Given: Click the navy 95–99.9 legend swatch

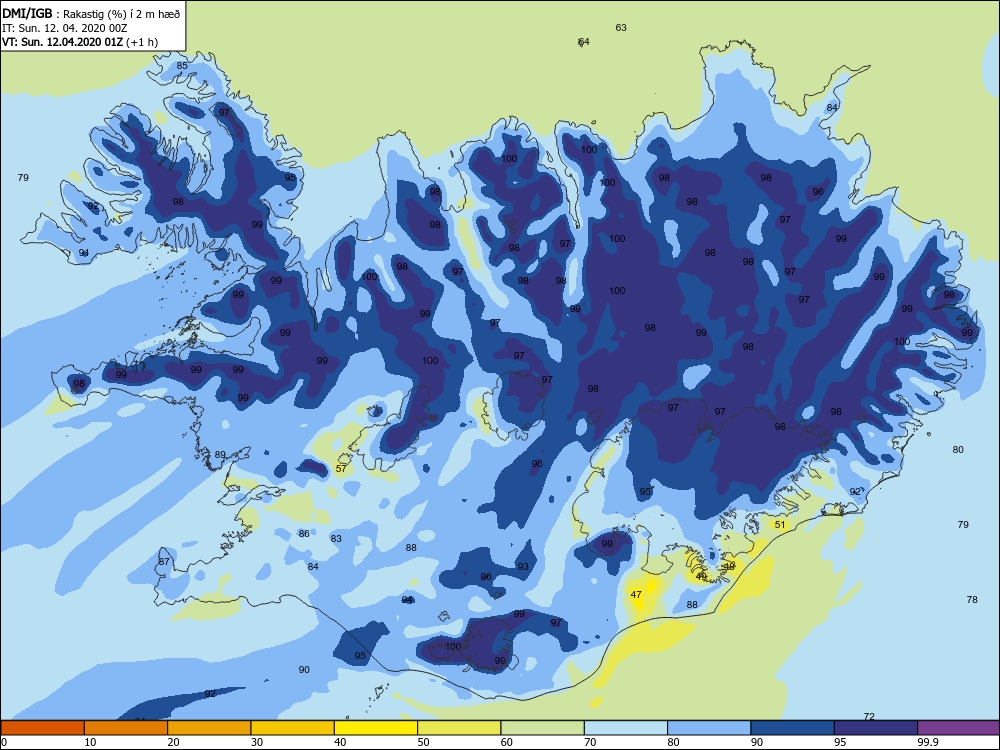Looking at the screenshot, I should click(x=876, y=728).
